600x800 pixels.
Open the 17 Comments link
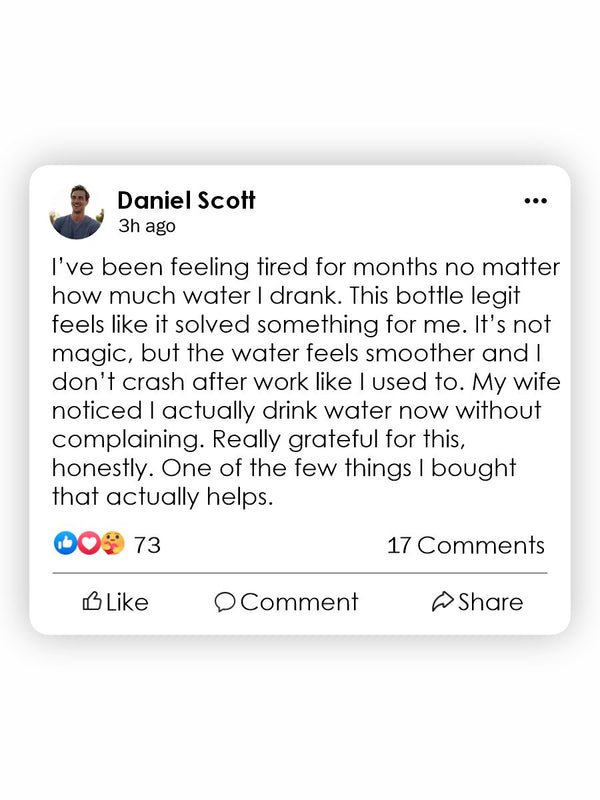466,545
